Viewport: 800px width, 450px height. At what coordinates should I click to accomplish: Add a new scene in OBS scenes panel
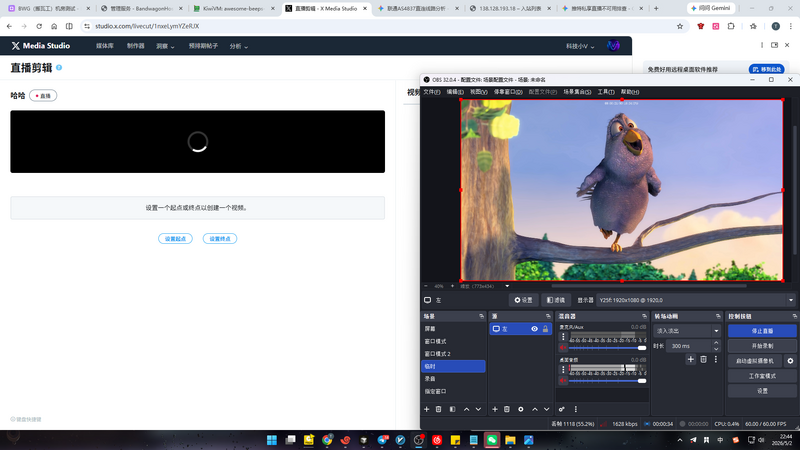[427, 409]
